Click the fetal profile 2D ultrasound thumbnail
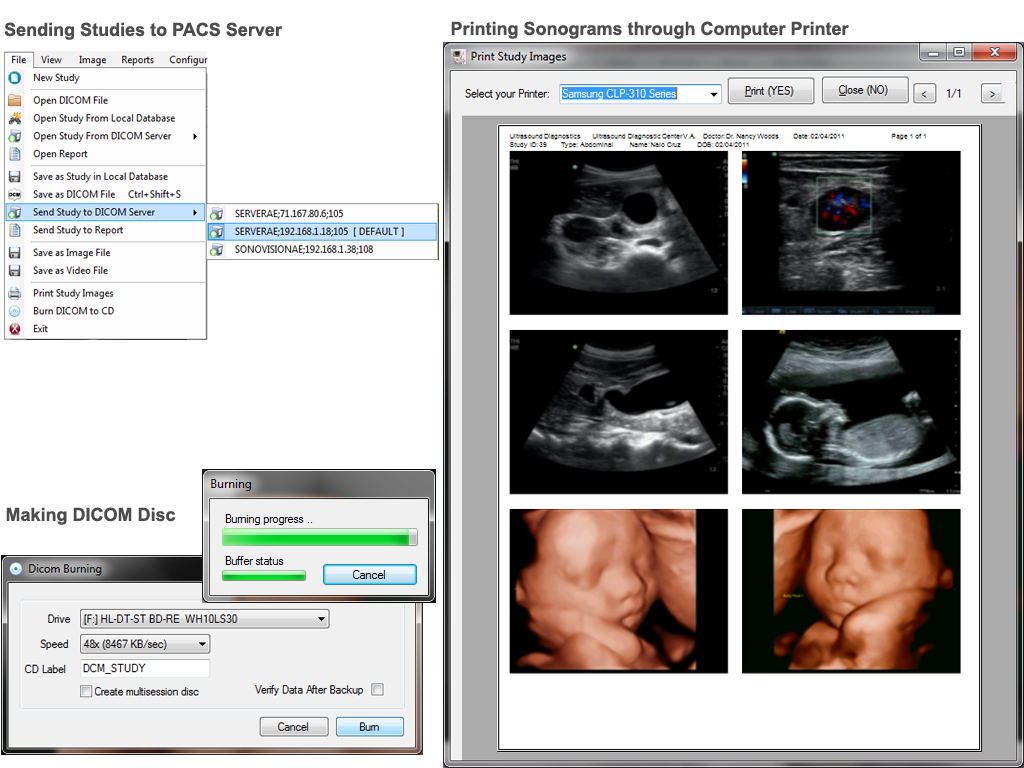 click(x=851, y=411)
